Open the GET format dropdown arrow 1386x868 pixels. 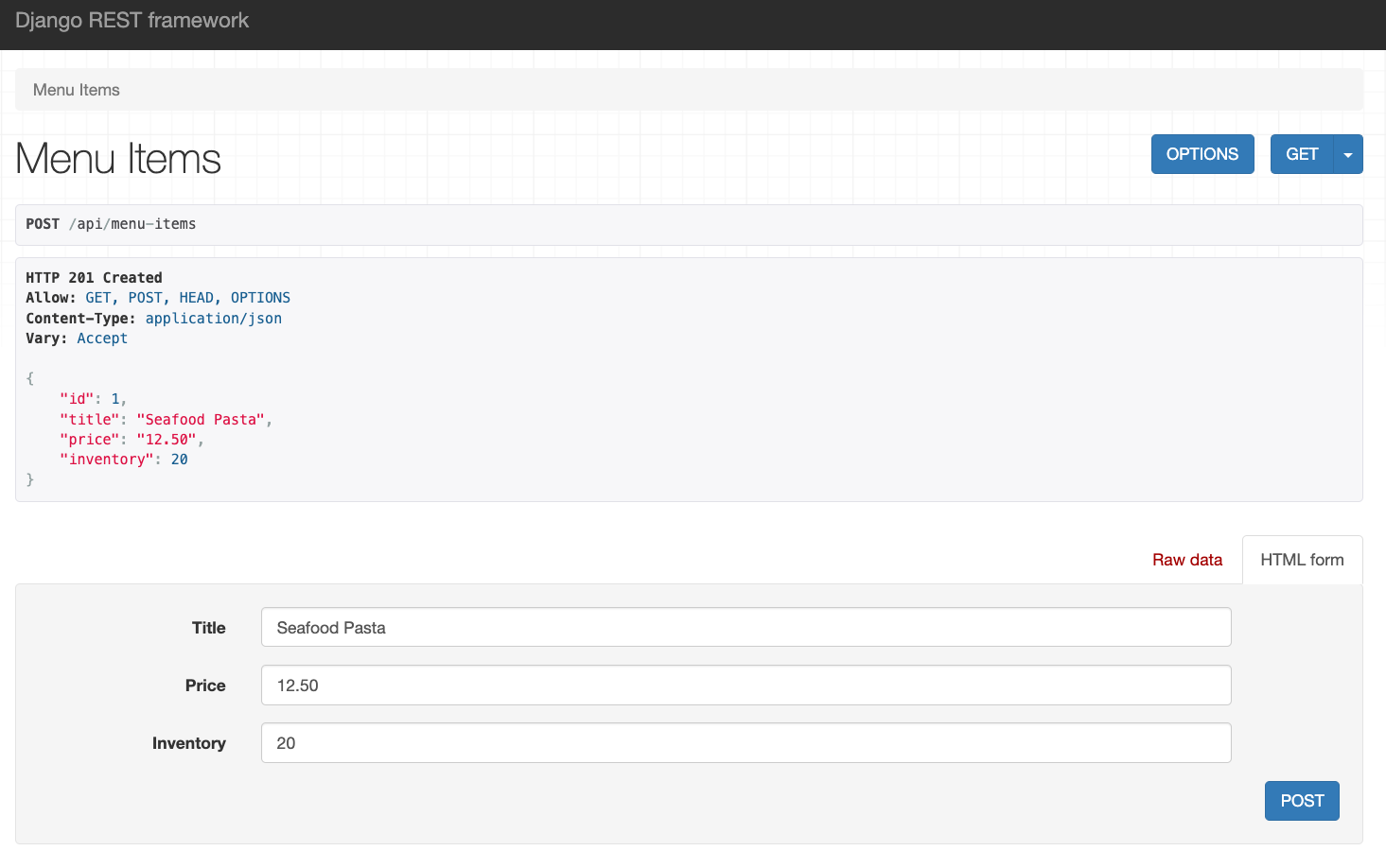coord(1348,153)
